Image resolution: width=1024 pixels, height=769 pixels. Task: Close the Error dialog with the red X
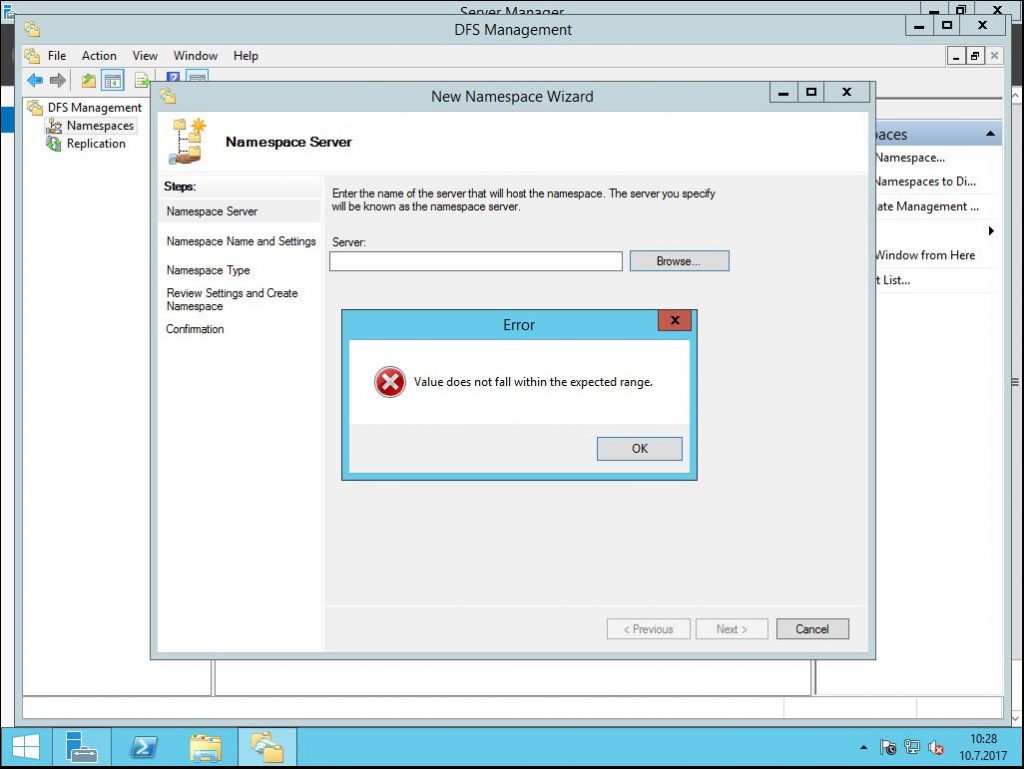[x=675, y=320]
